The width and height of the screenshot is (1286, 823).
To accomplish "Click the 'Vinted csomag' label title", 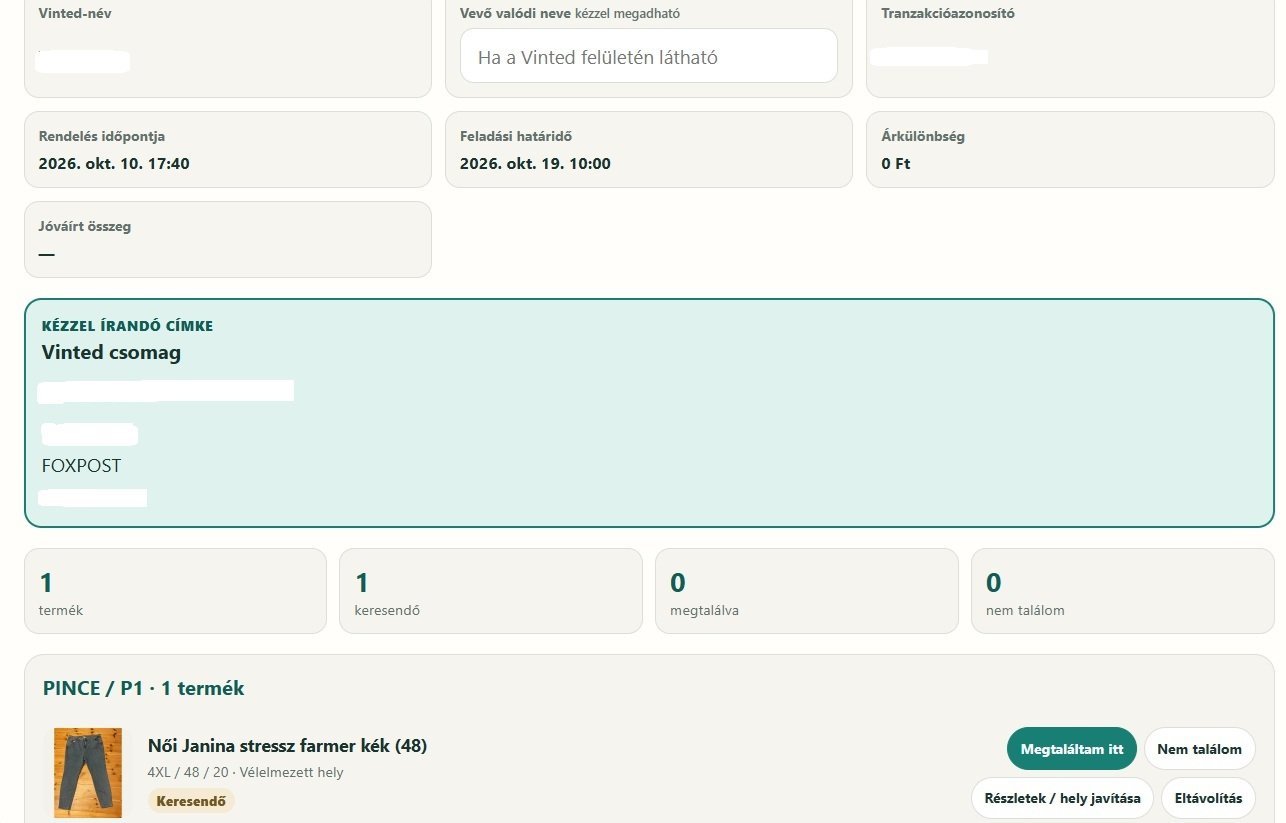I will (x=111, y=352).
